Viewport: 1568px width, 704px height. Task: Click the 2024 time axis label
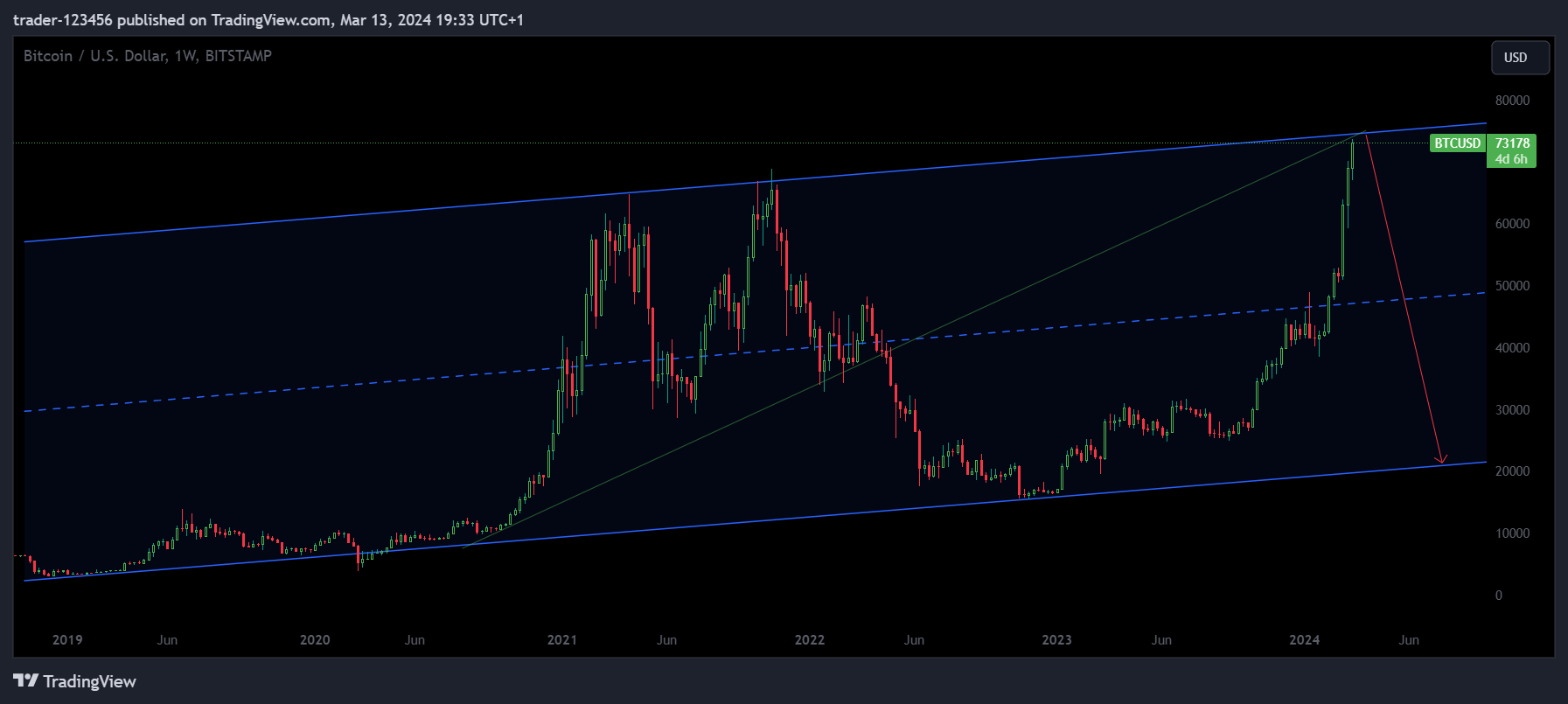click(1305, 640)
